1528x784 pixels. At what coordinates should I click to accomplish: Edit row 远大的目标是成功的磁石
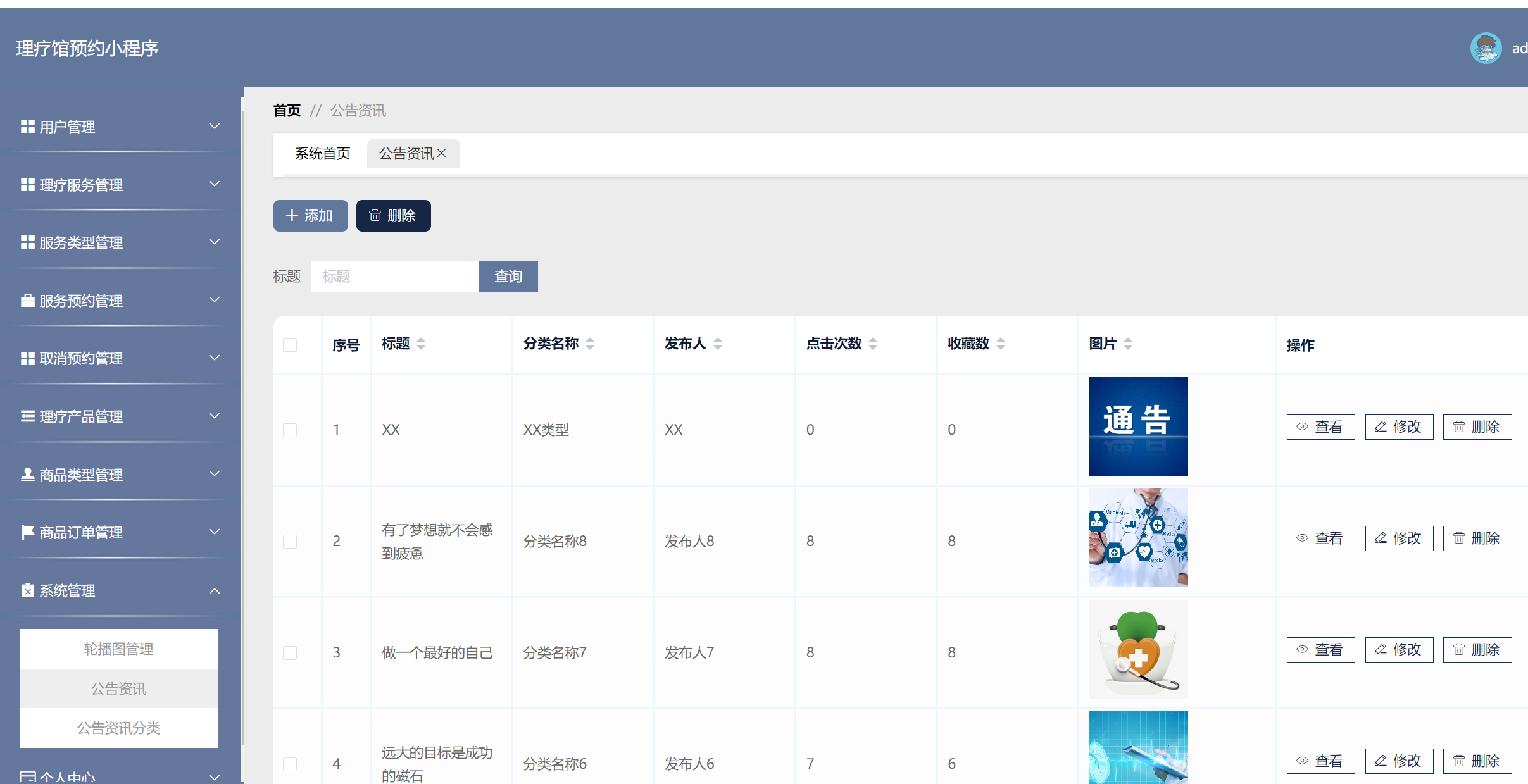coord(1399,761)
